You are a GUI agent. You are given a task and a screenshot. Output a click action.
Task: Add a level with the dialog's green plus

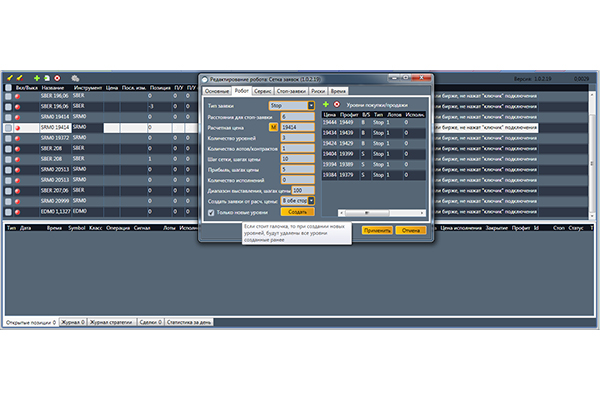pyautogui.click(x=326, y=104)
